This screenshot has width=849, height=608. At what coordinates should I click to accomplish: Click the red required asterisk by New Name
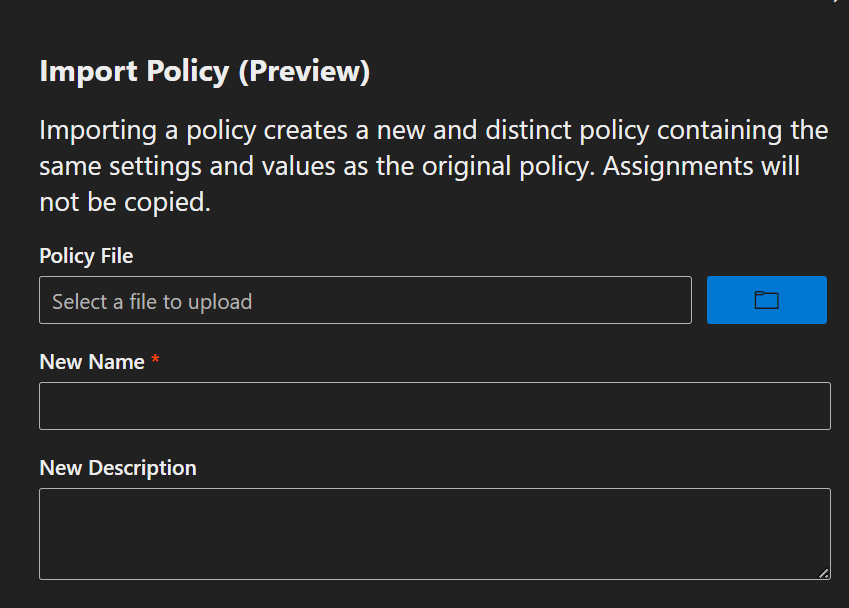pyautogui.click(x=155, y=362)
